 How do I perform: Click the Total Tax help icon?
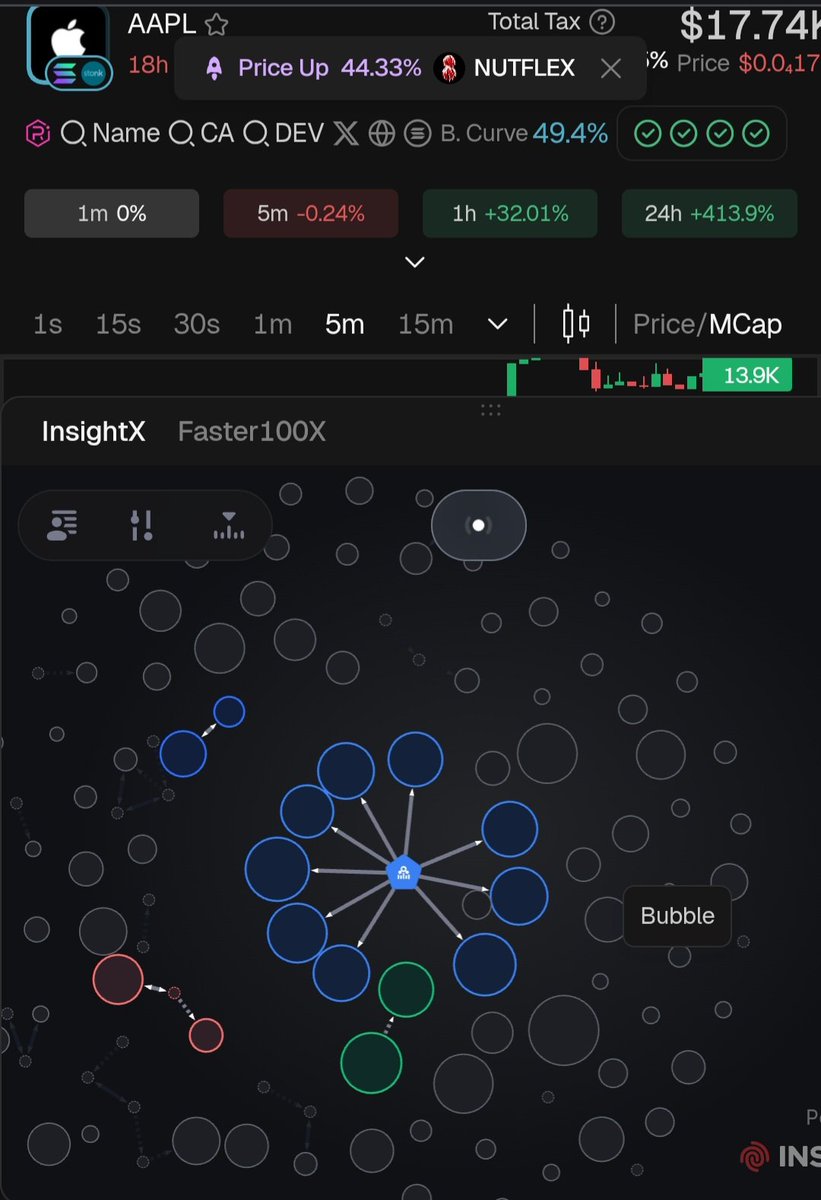click(601, 22)
